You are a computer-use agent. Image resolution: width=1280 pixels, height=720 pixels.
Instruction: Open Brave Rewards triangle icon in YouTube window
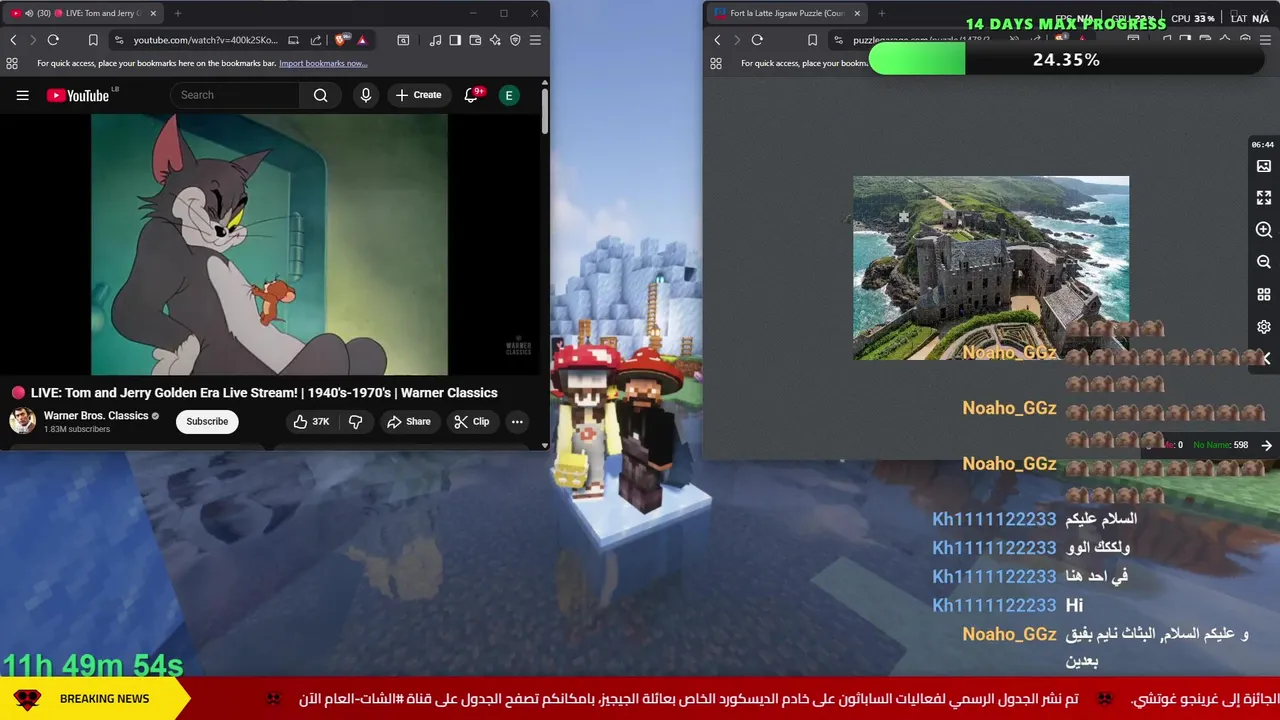pyautogui.click(x=362, y=40)
